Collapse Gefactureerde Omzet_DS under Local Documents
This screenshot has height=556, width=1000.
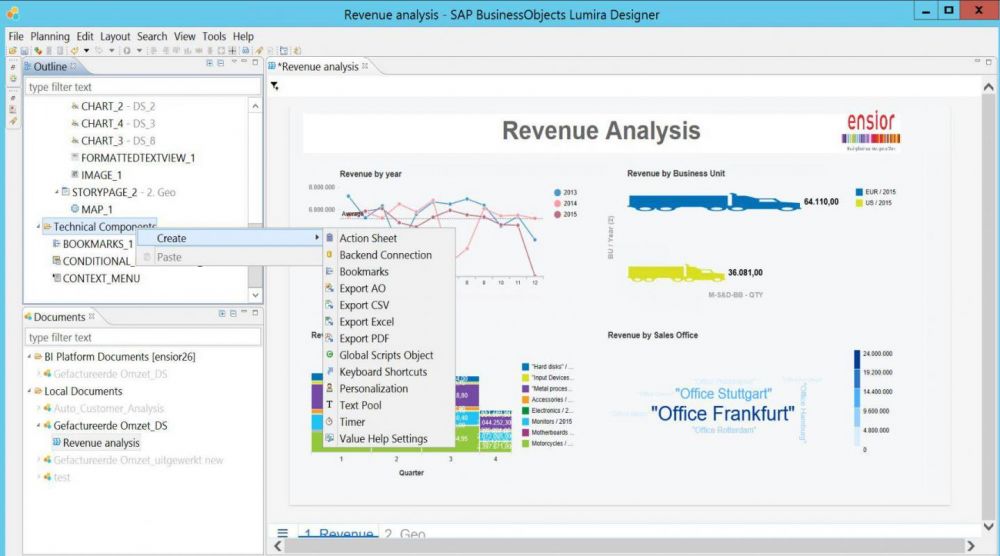(x=38, y=425)
